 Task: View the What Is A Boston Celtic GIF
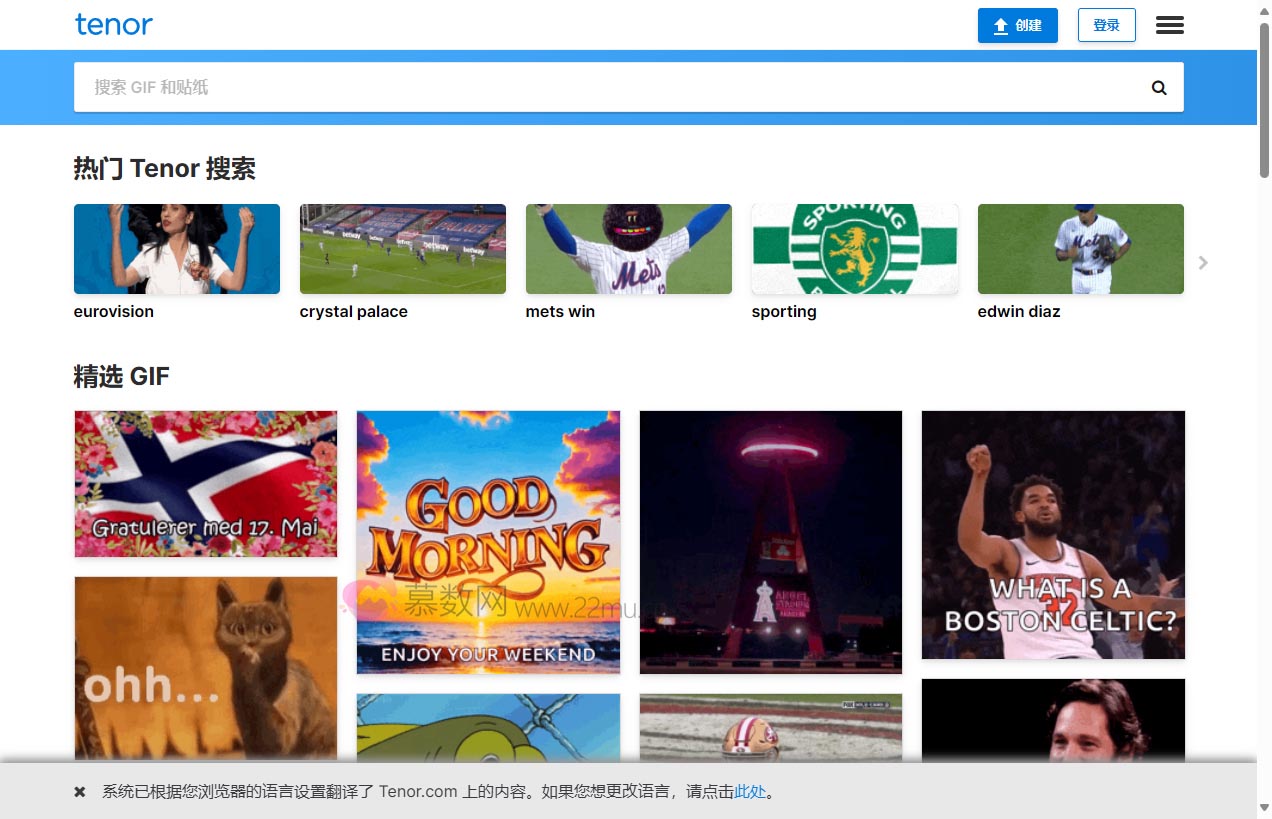(x=1053, y=535)
